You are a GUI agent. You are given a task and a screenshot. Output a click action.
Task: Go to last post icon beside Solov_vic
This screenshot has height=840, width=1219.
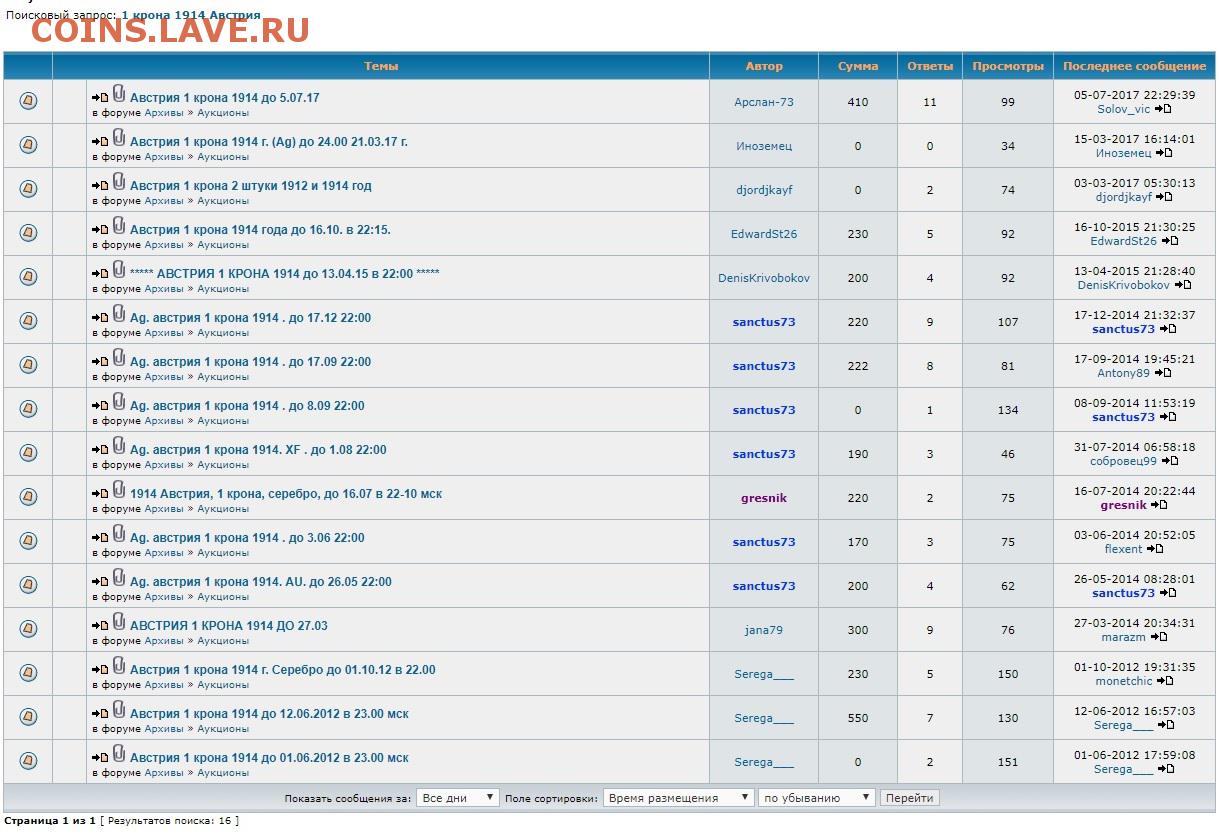[1164, 109]
